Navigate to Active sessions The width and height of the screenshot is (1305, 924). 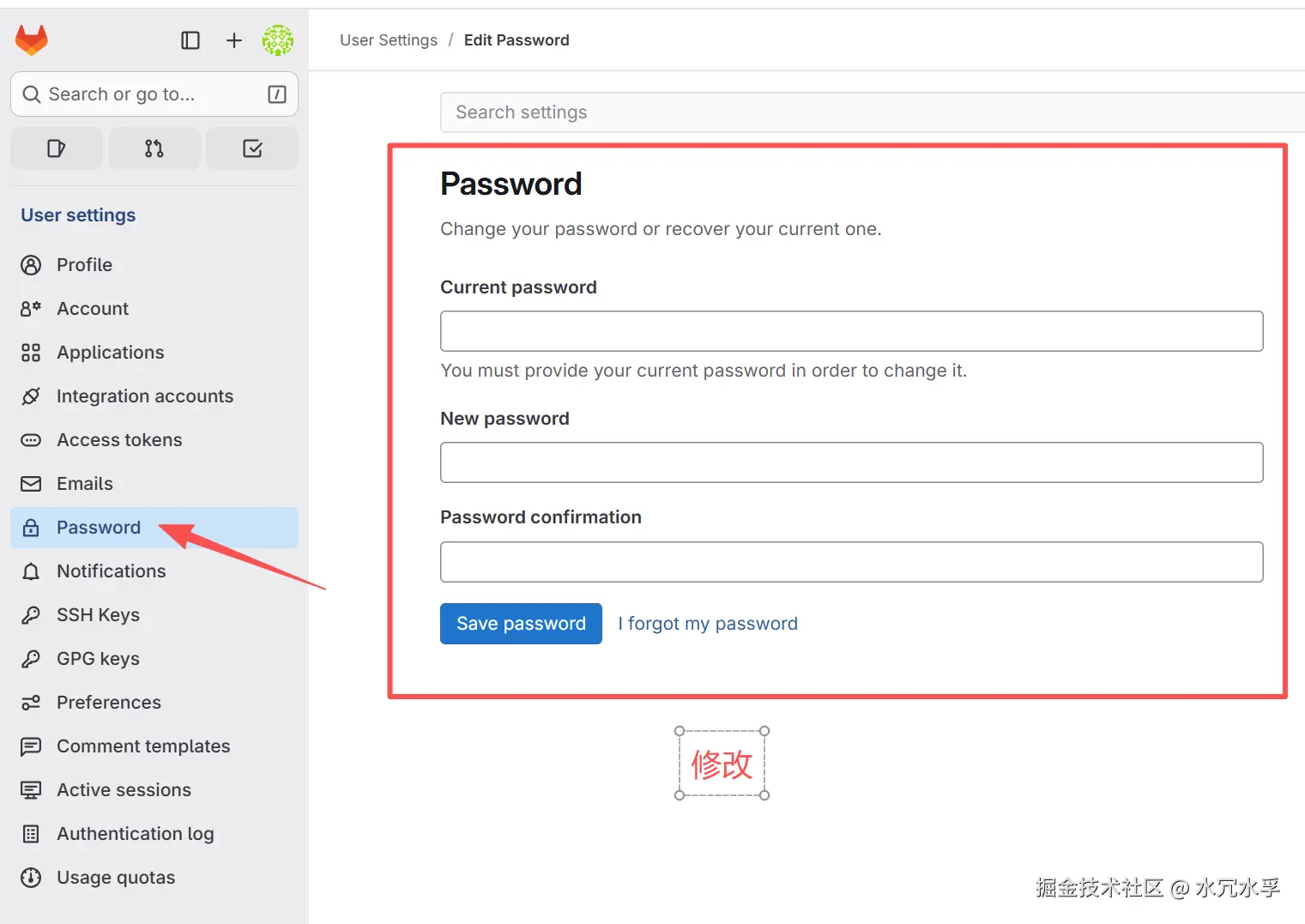click(124, 790)
